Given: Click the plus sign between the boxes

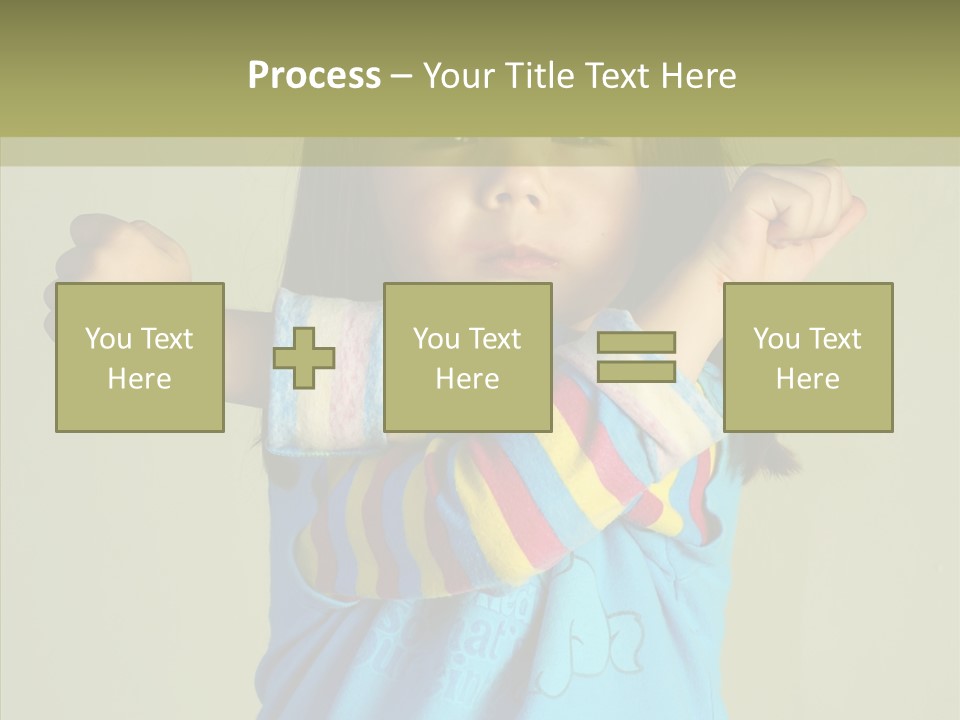Looking at the screenshot, I should [x=304, y=358].
